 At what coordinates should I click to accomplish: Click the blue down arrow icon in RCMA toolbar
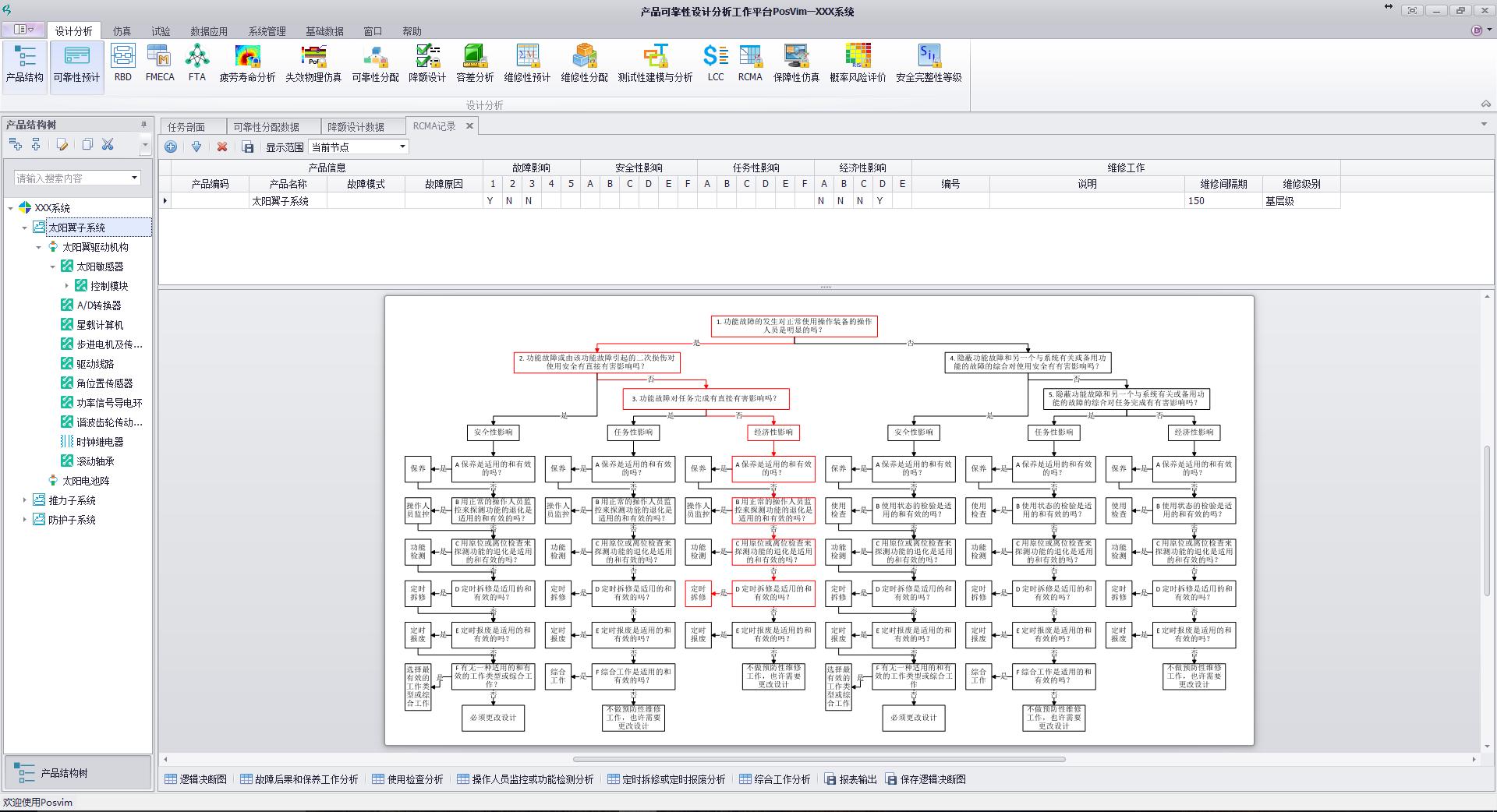pos(196,147)
